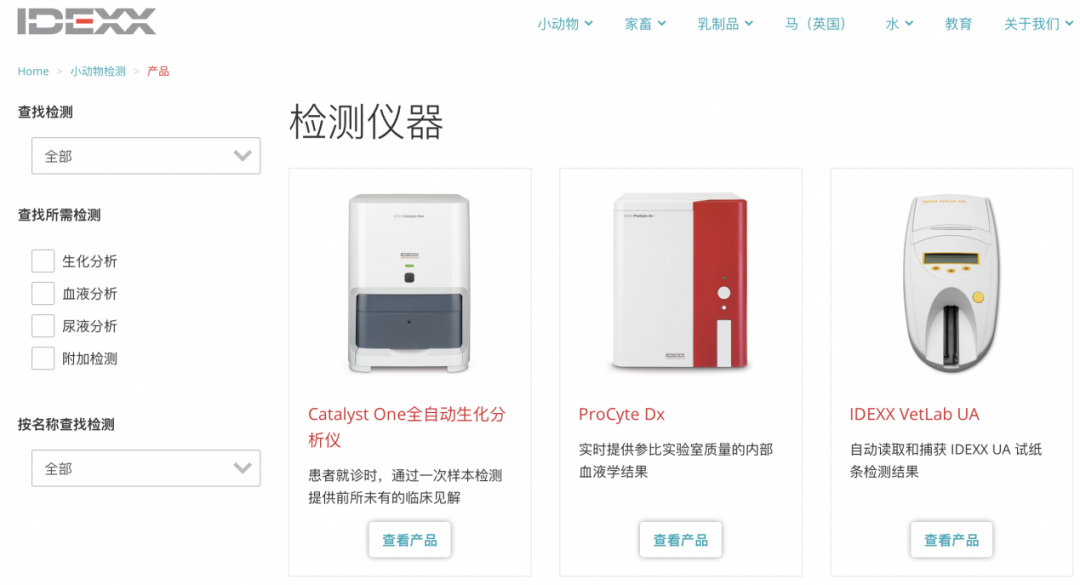Open IDEXX VetLab UA product image
Image resolution: width=1080 pixels, height=585 pixels.
(x=951, y=283)
